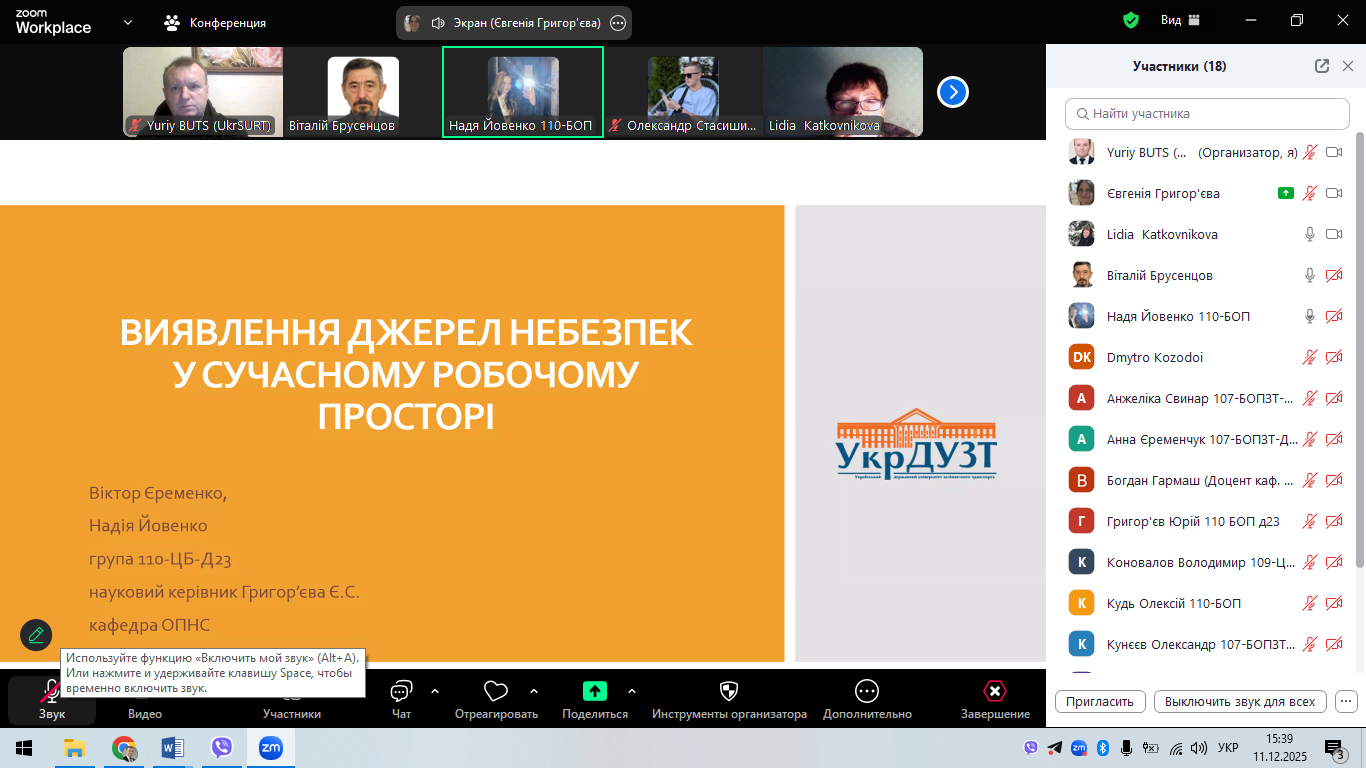Screen dimensions: 1366x768
Task: Expand the Конференция meeting info menu
Action: click(x=215, y=22)
